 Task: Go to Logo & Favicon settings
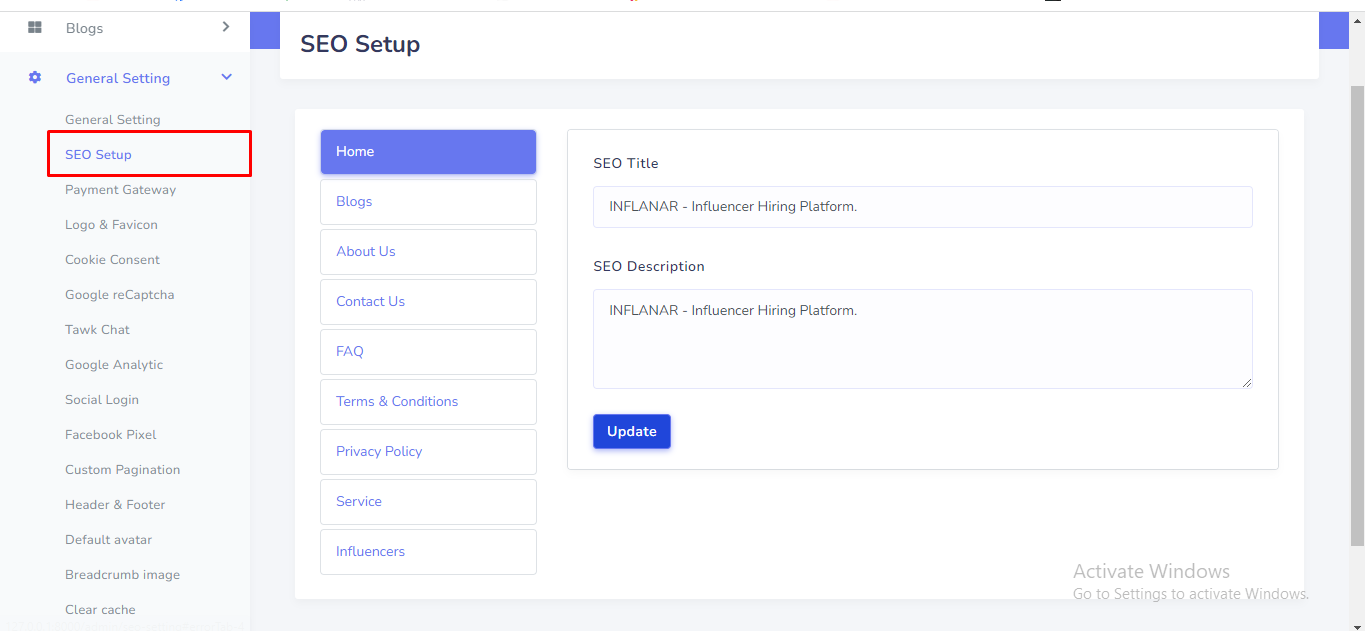[111, 225]
